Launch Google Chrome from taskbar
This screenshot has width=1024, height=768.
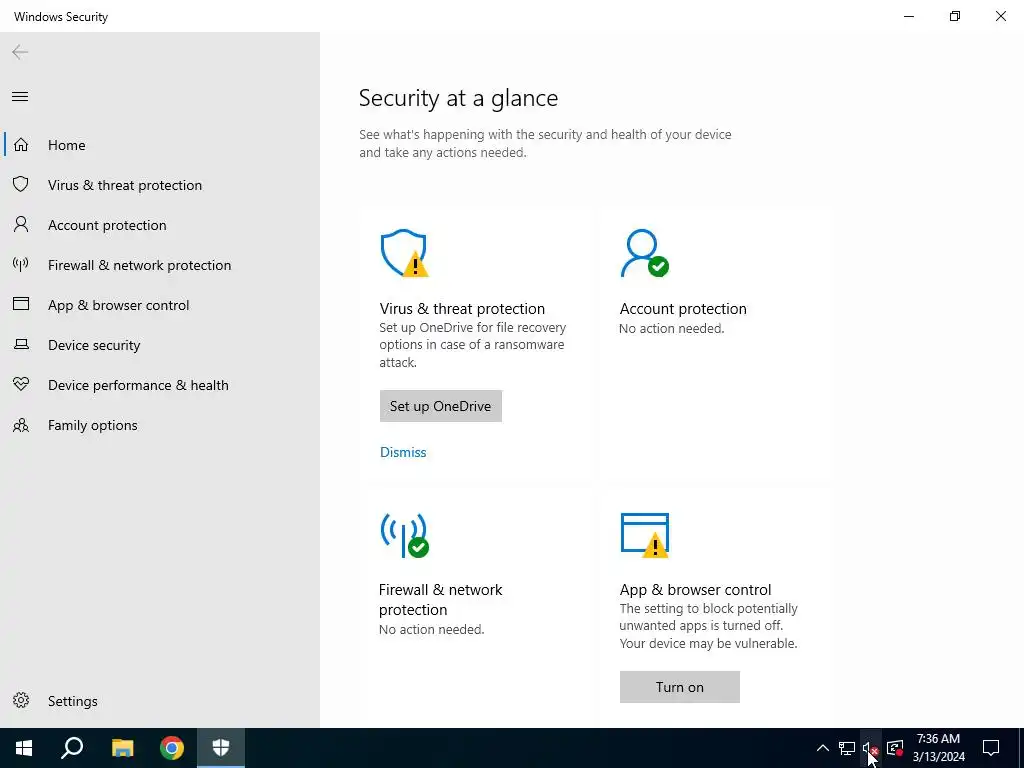pos(172,748)
